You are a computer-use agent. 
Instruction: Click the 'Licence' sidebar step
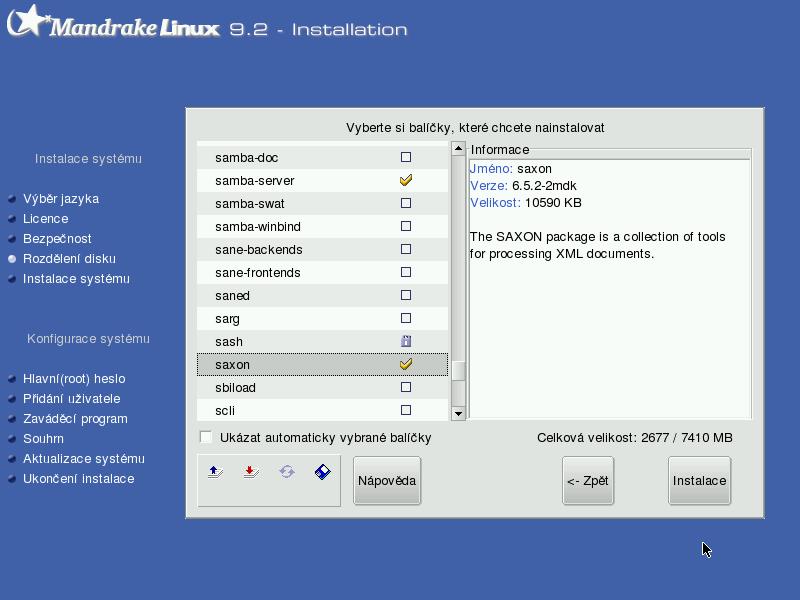coord(45,218)
